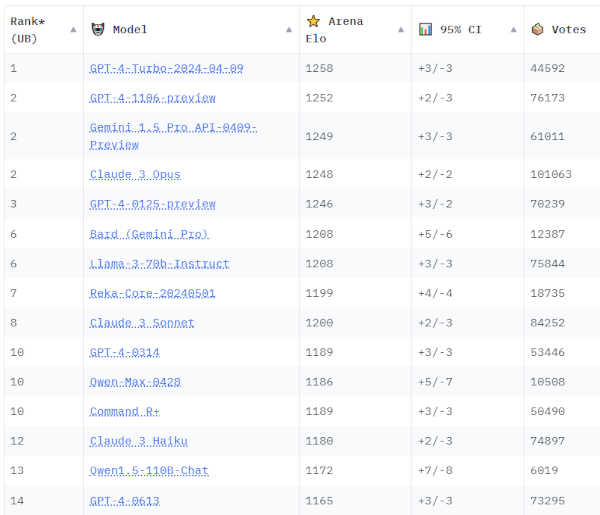Select votes count 6019
The height and width of the screenshot is (515, 600).
tap(544, 471)
